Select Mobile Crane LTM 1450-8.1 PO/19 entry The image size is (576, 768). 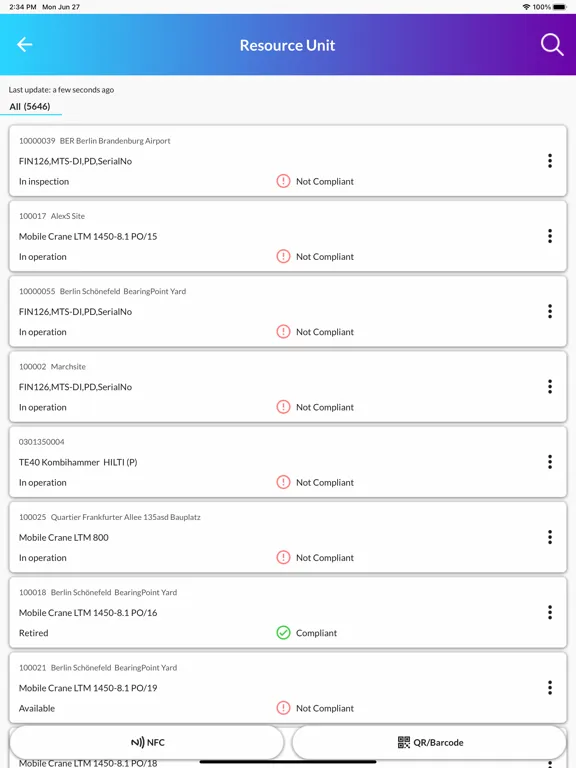click(288, 688)
